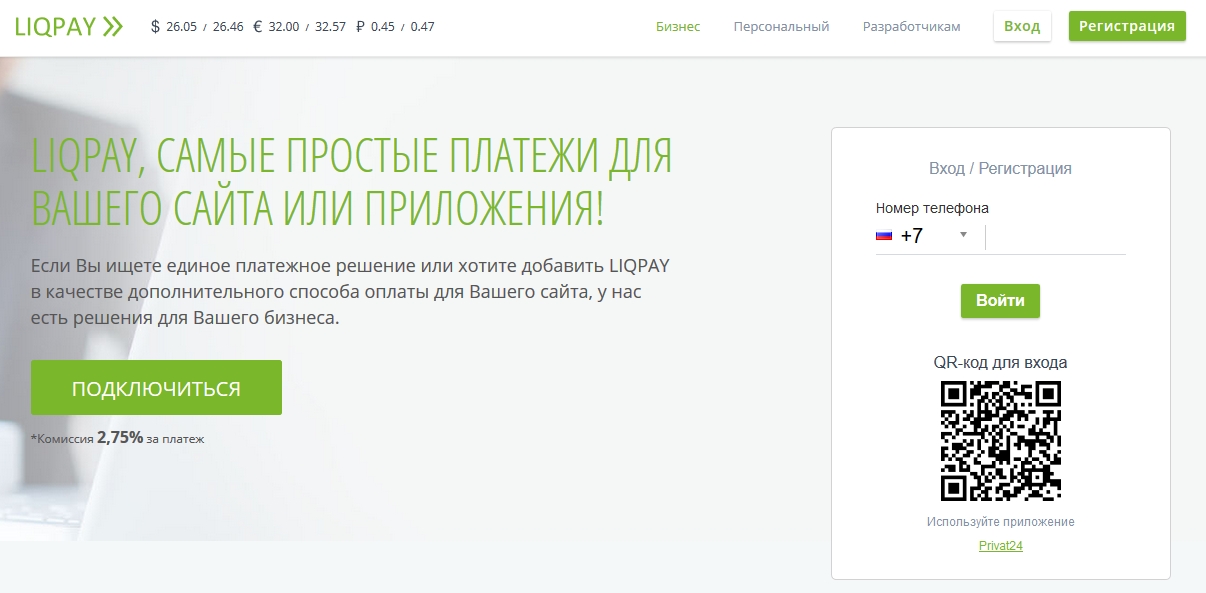
Task: Click the QR-код для входа label
Action: (x=1000, y=362)
